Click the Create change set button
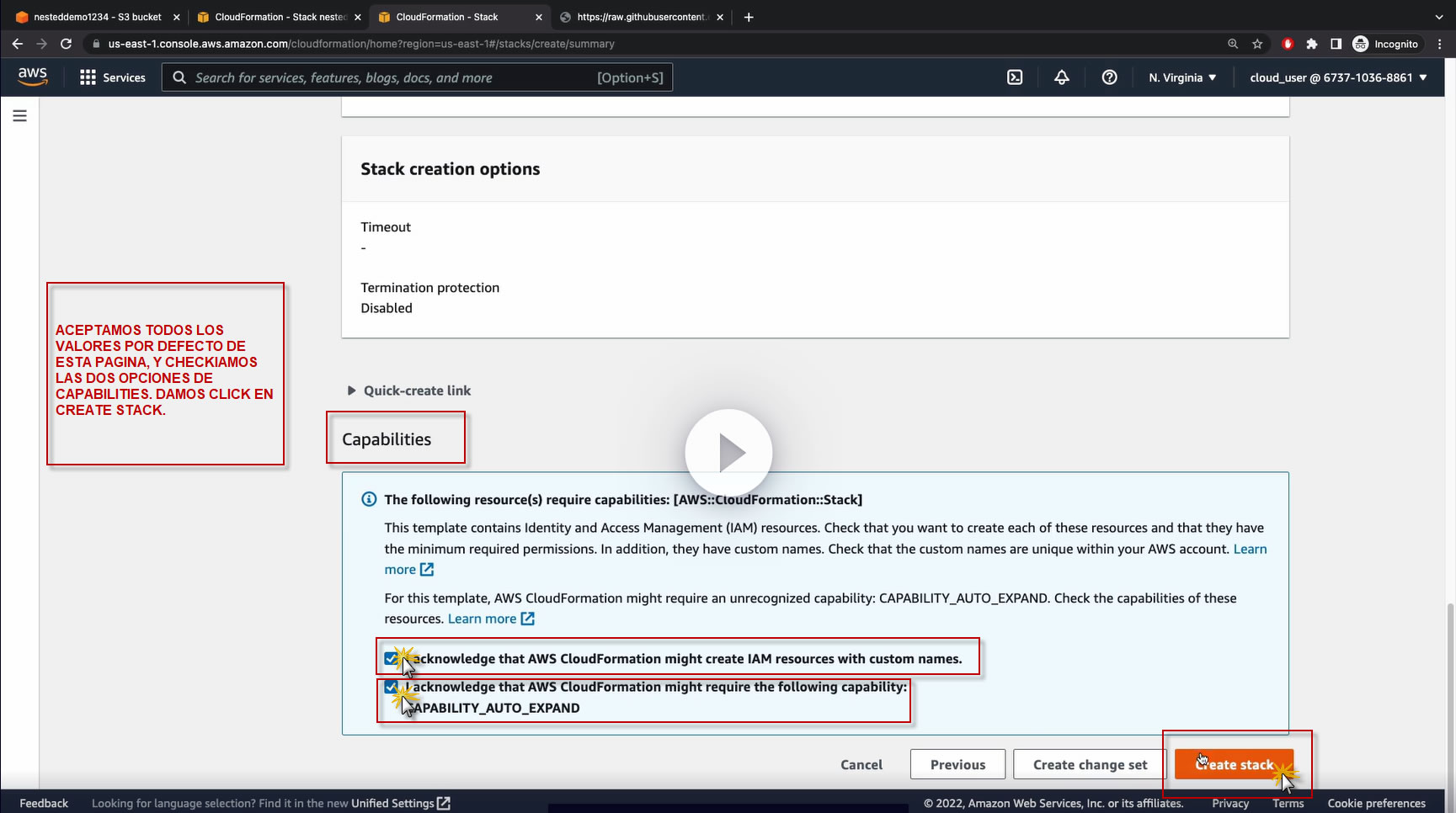1456x813 pixels. 1090,764
